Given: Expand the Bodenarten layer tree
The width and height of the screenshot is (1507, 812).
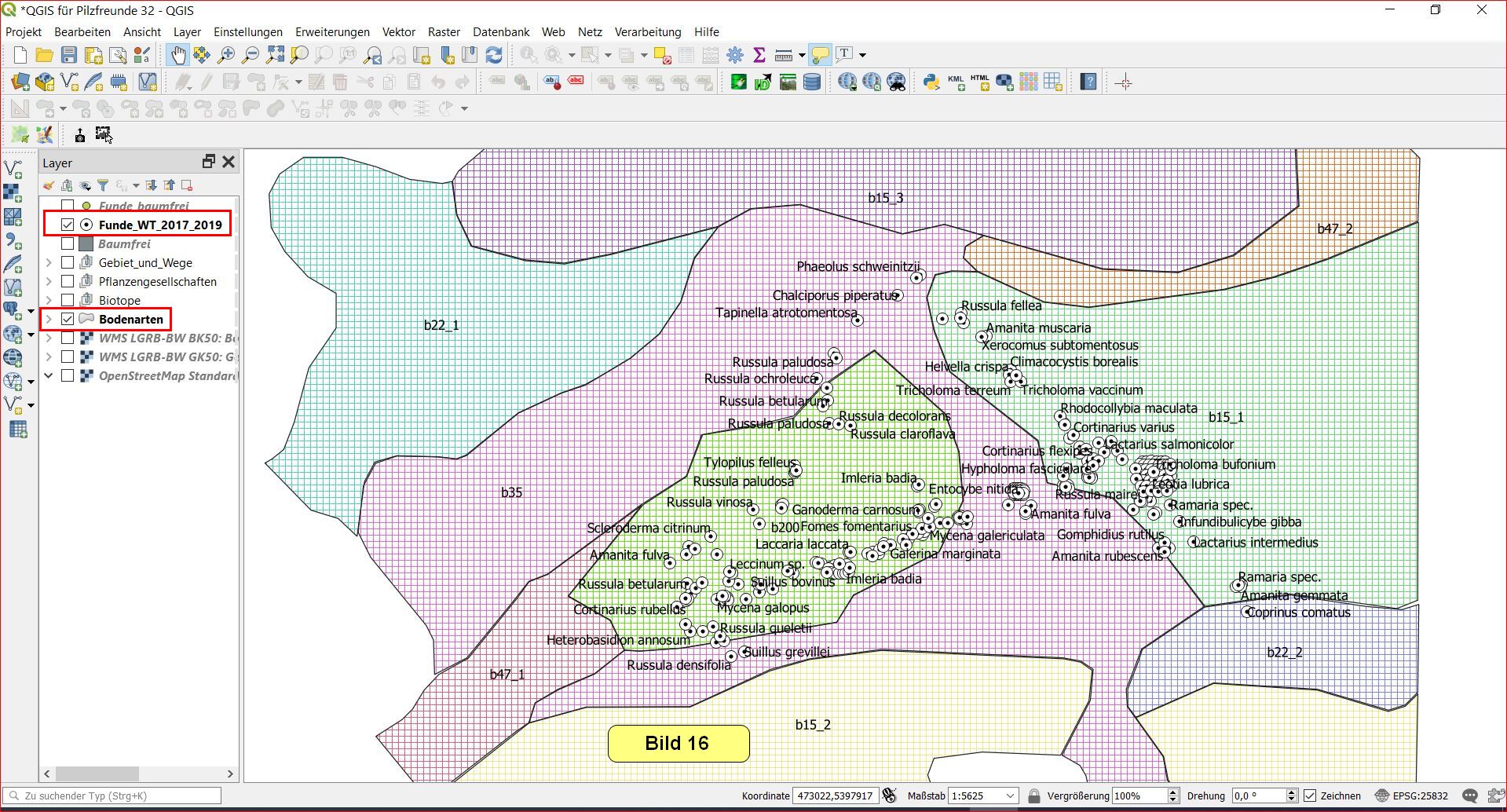Looking at the screenshot, I should pos(49,319).
